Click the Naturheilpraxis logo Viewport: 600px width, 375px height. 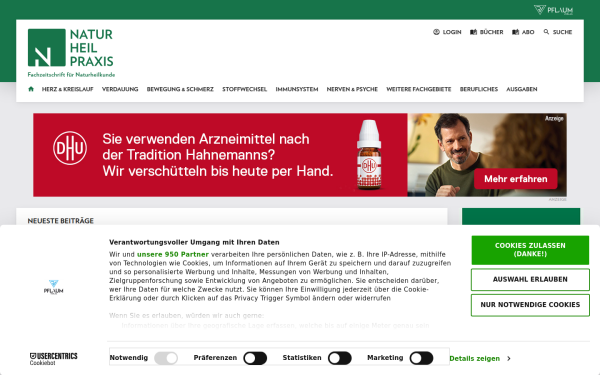tap(71, 53)
